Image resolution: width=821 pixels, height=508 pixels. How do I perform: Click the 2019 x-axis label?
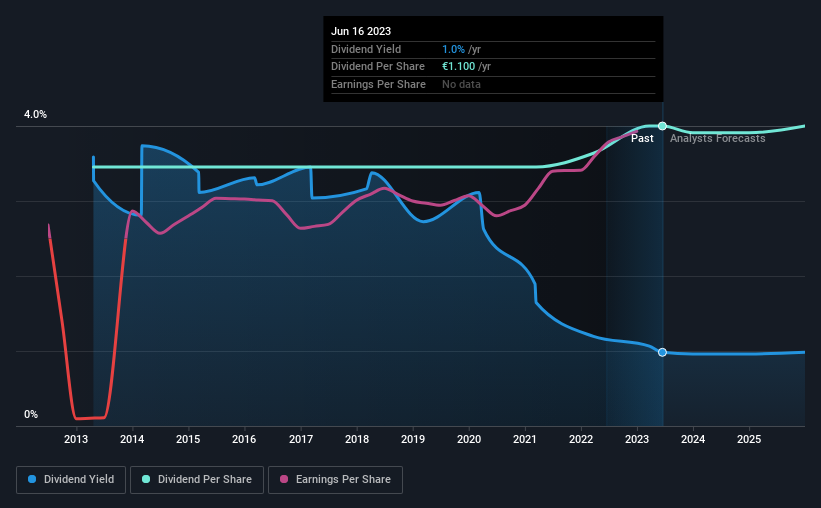(x=413, y=439)
